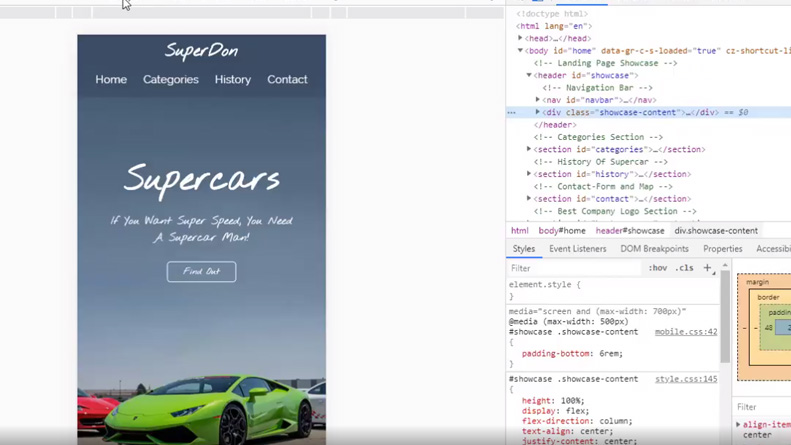The height and width of the screenshot is (445, 791).
Task: Expand the div.showcase-content node
Action: tap(538, 112)
